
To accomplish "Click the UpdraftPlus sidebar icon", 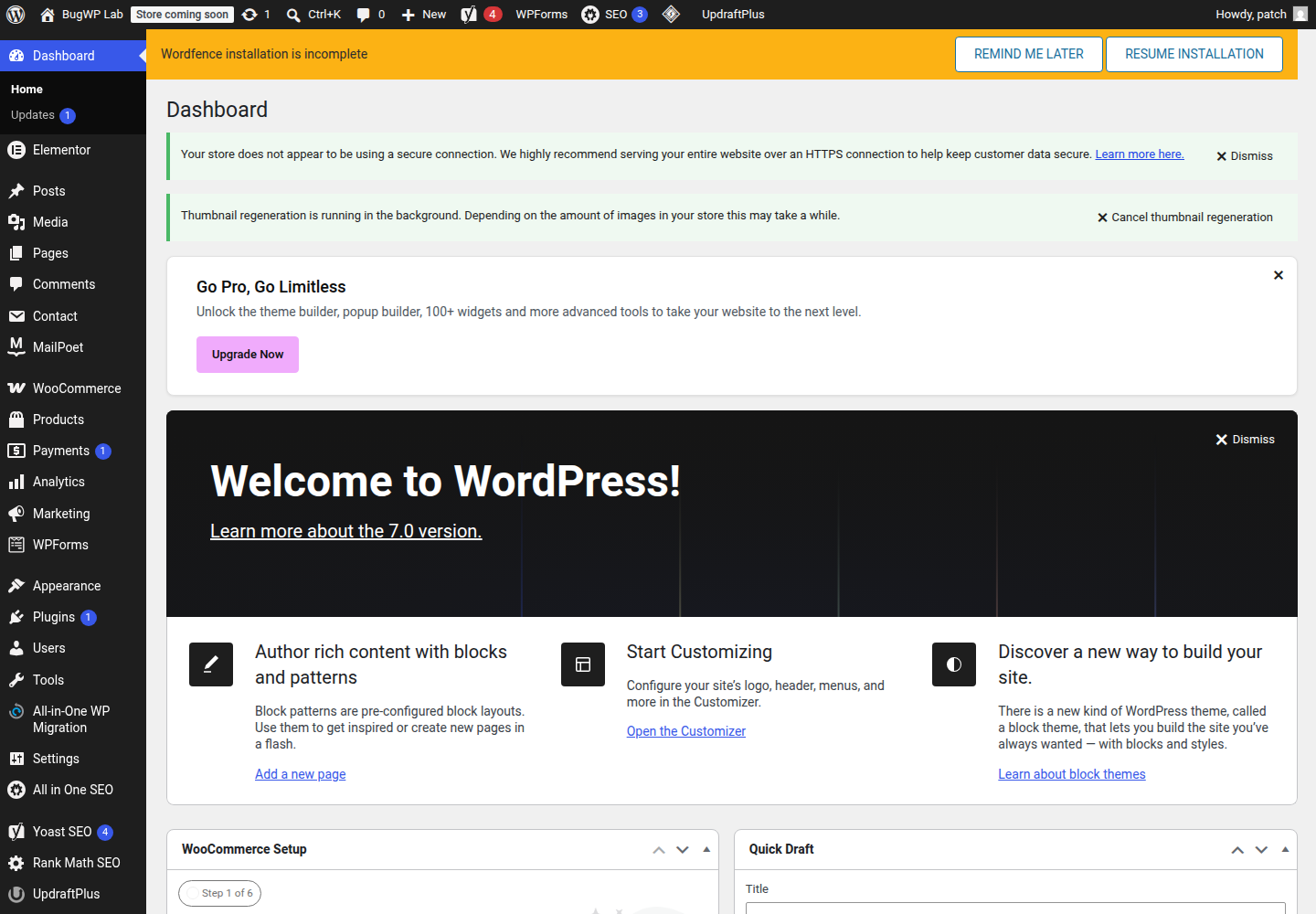I will pos(16,894).
